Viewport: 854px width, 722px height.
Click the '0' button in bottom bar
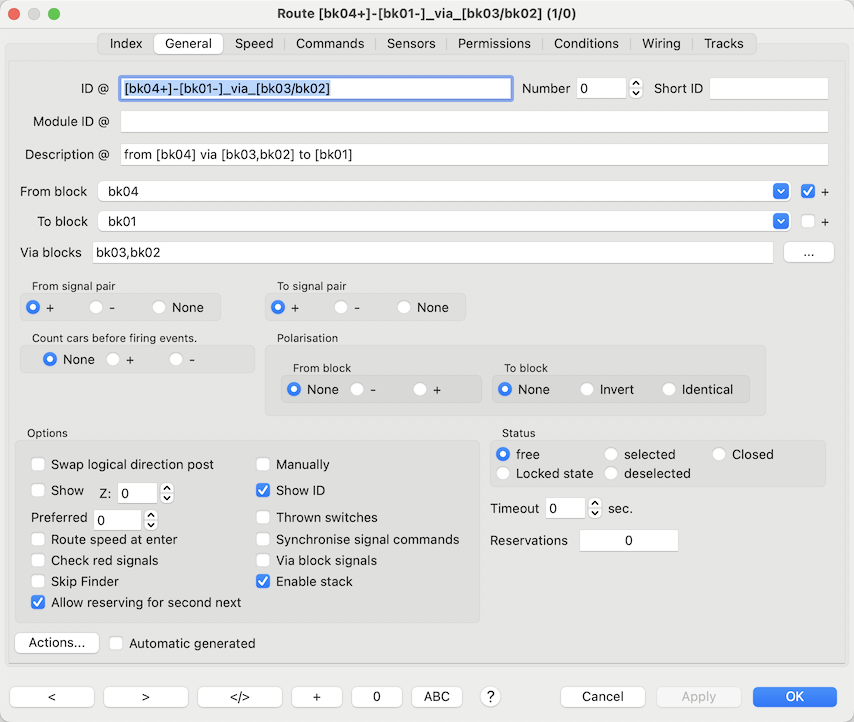tap(376, 697)
